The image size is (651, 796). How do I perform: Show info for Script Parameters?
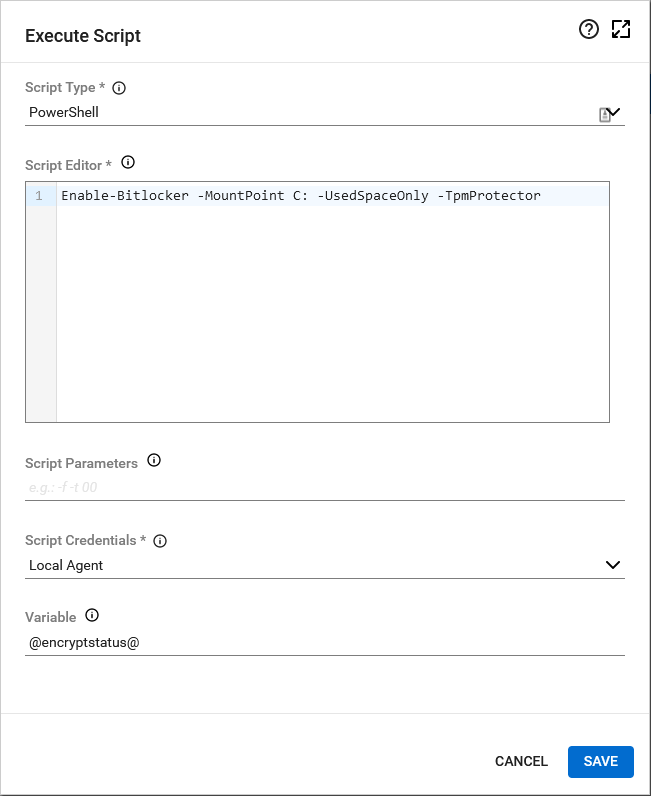(x=154, y=461)
